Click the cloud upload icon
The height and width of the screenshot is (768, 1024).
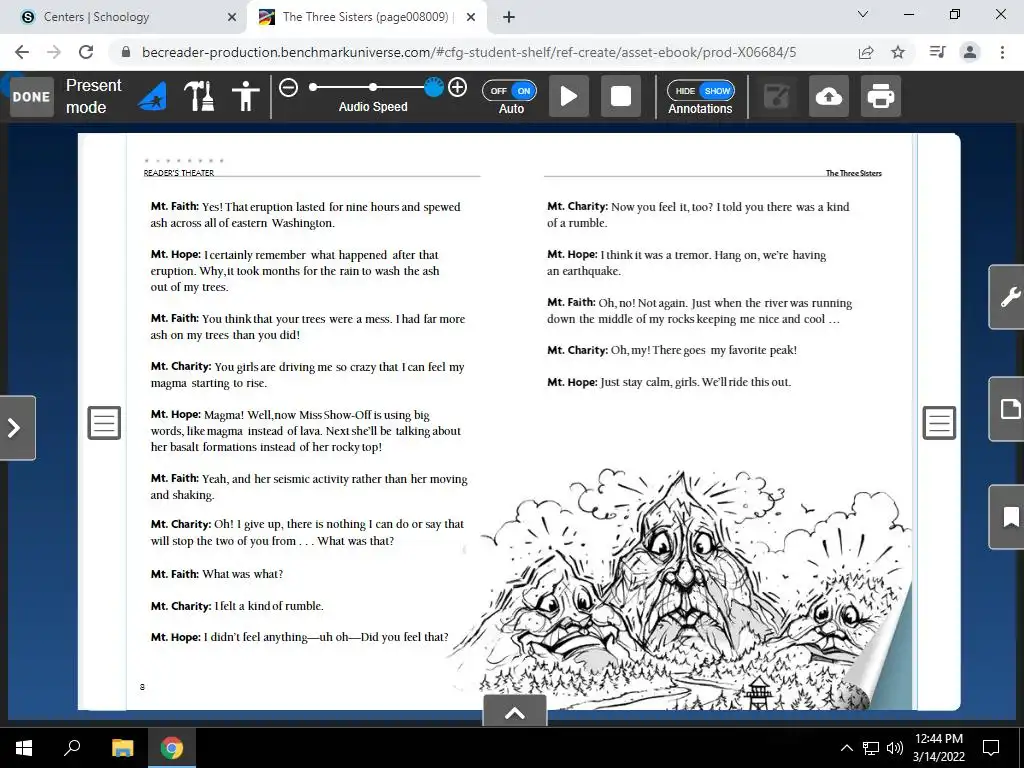pos(829,97)
